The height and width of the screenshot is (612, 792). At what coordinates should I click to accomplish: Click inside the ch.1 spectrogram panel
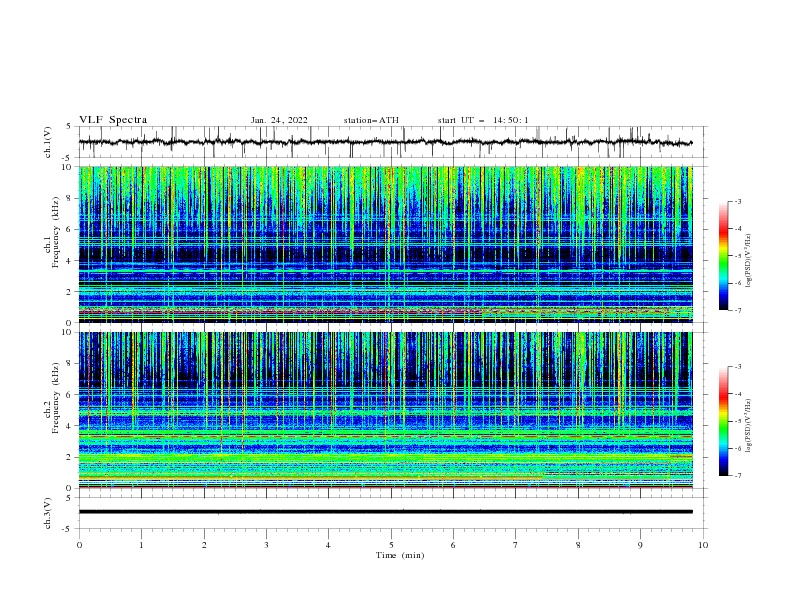pos(386,244)
